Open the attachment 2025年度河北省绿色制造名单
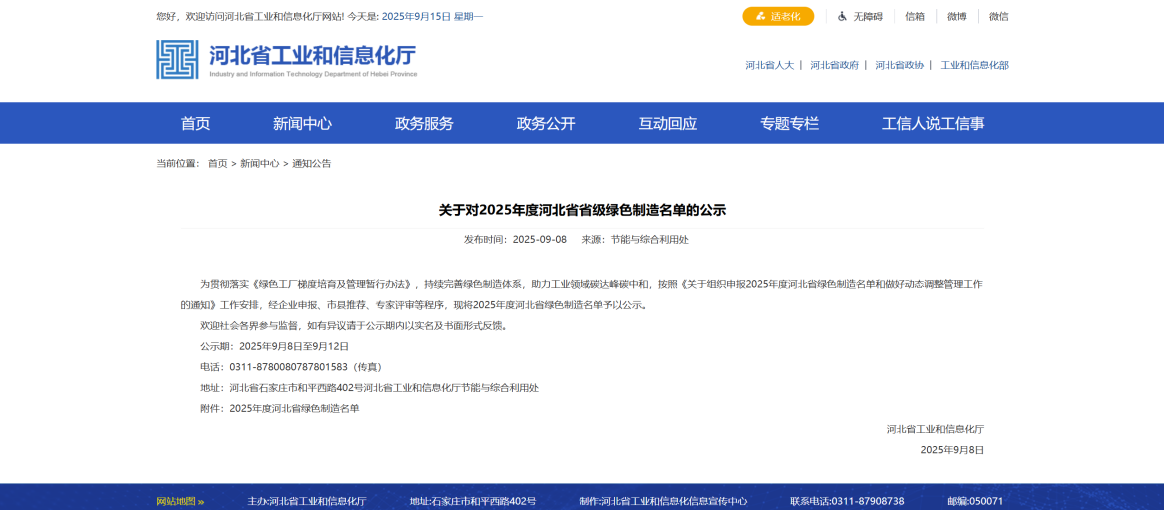Screen dimensions: 1164x510 (x=294, y=408)
